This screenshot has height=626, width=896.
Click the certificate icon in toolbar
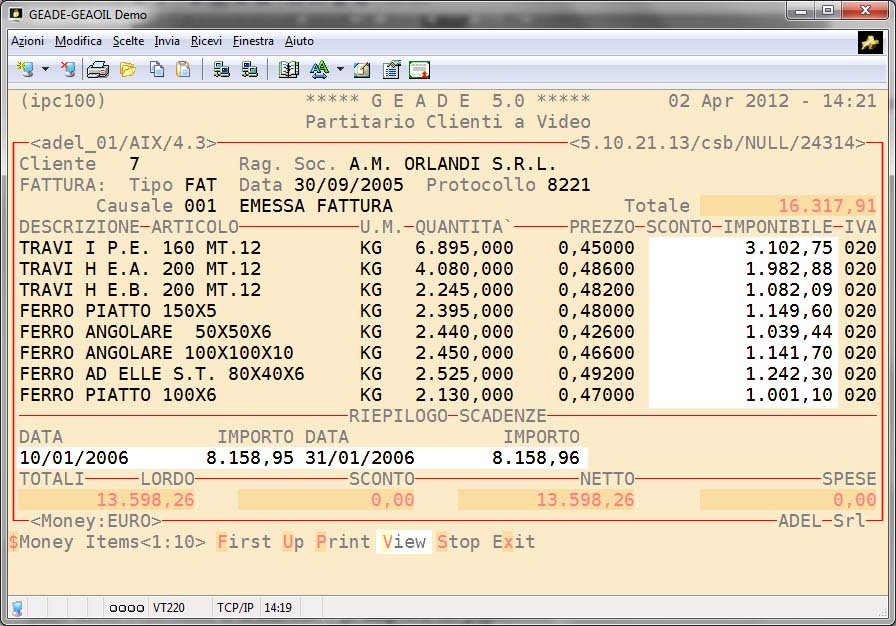419,70
